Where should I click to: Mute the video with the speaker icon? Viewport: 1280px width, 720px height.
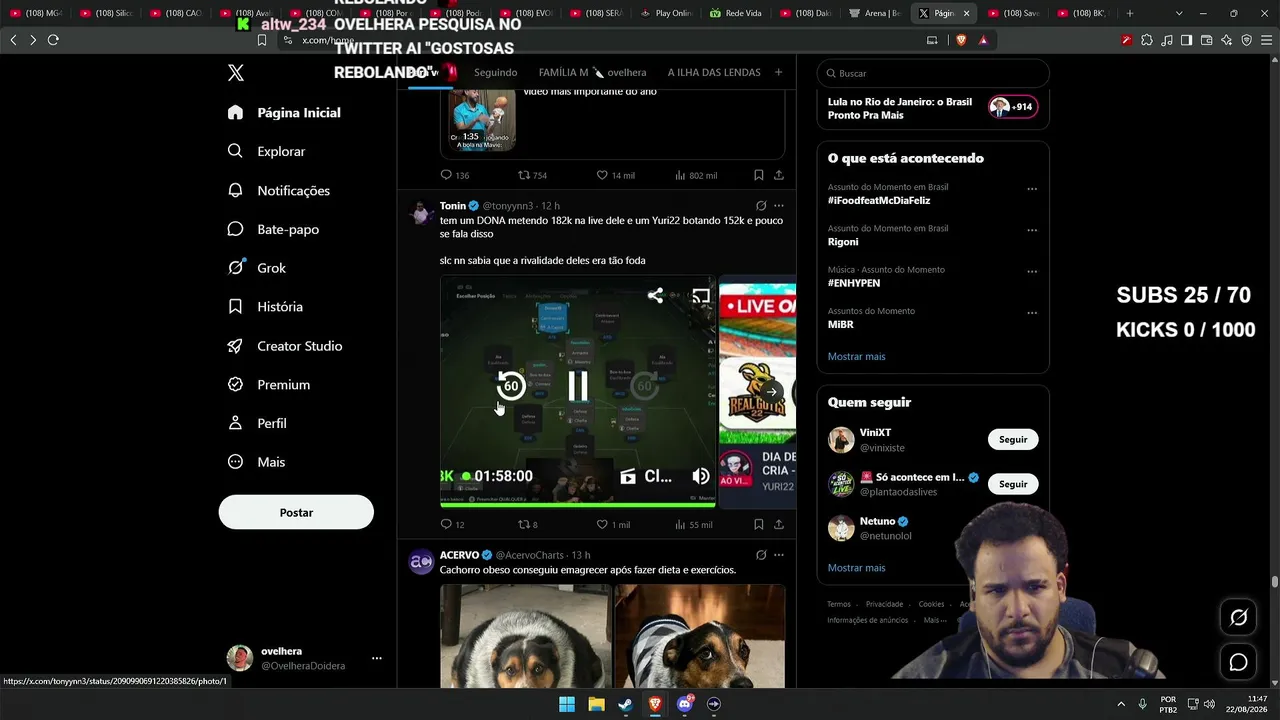pos(701,477)
